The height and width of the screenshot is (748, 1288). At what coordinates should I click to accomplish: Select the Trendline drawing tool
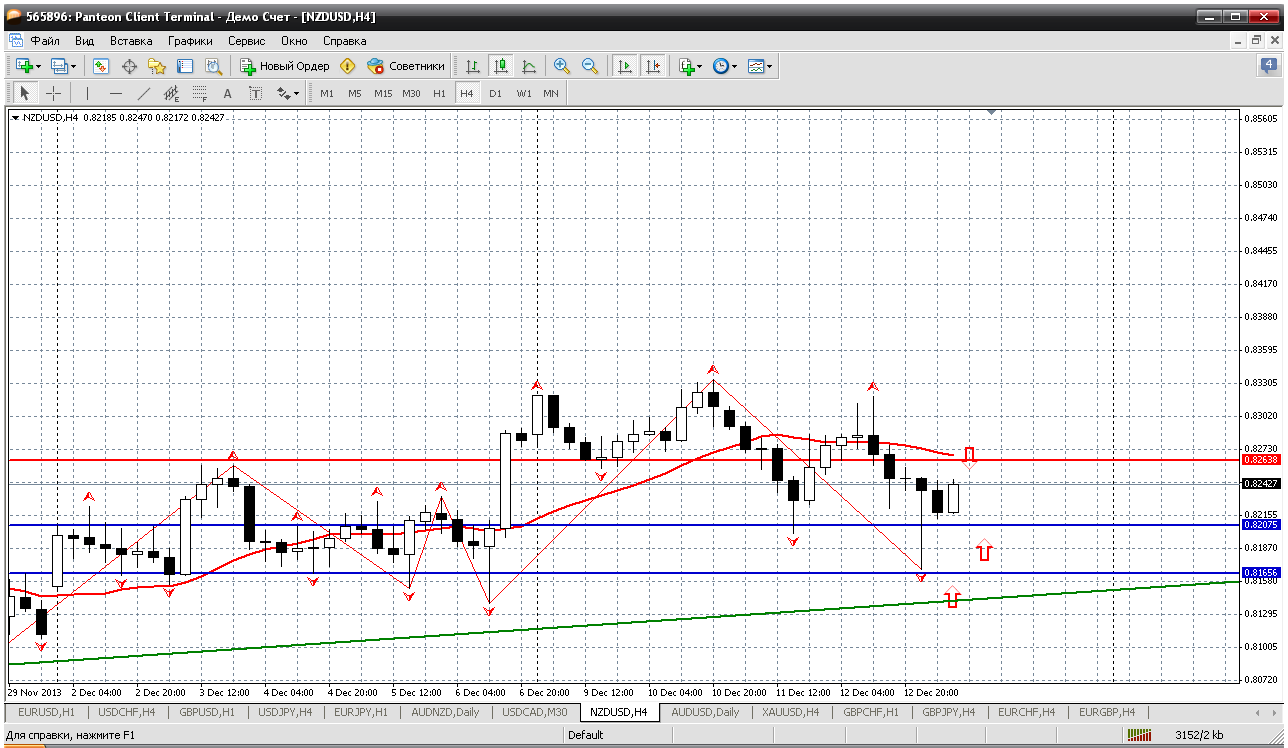click(143, 93)
